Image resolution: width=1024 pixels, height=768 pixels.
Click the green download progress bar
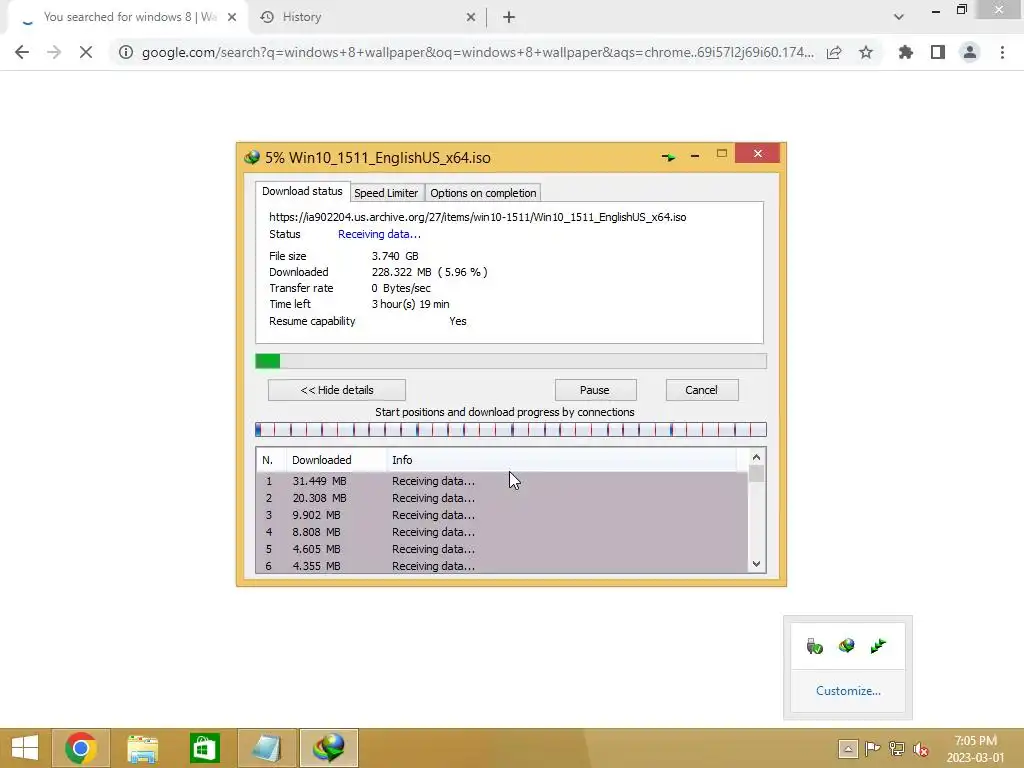(511, 361)
